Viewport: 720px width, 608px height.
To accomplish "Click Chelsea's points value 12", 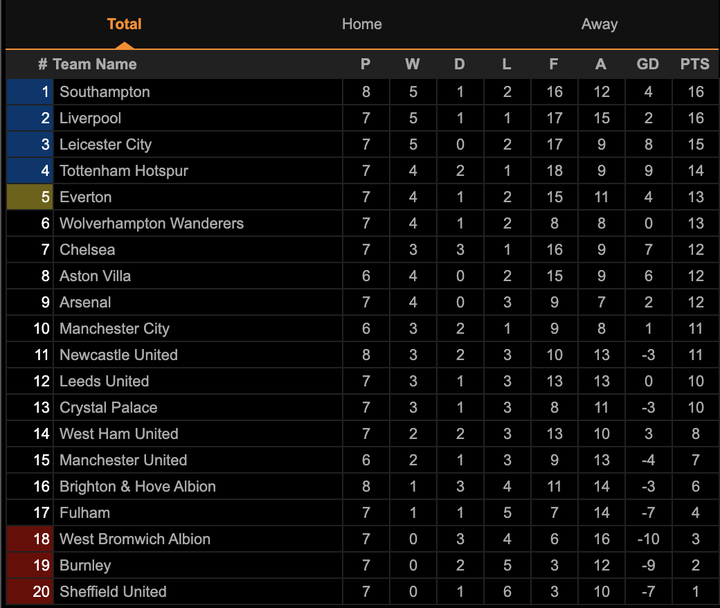I will 695,250.
